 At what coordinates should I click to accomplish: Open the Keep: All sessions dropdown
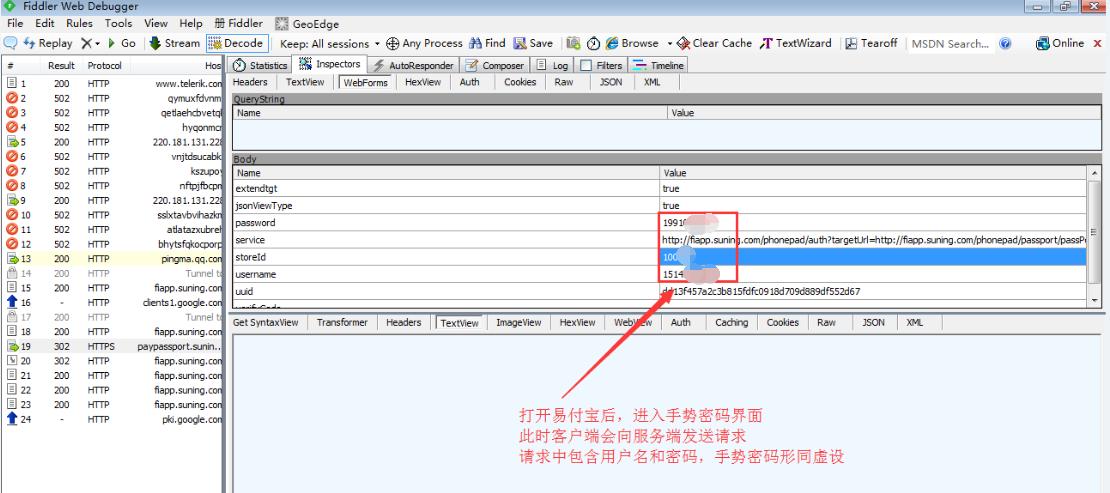(x=330, y=43)
